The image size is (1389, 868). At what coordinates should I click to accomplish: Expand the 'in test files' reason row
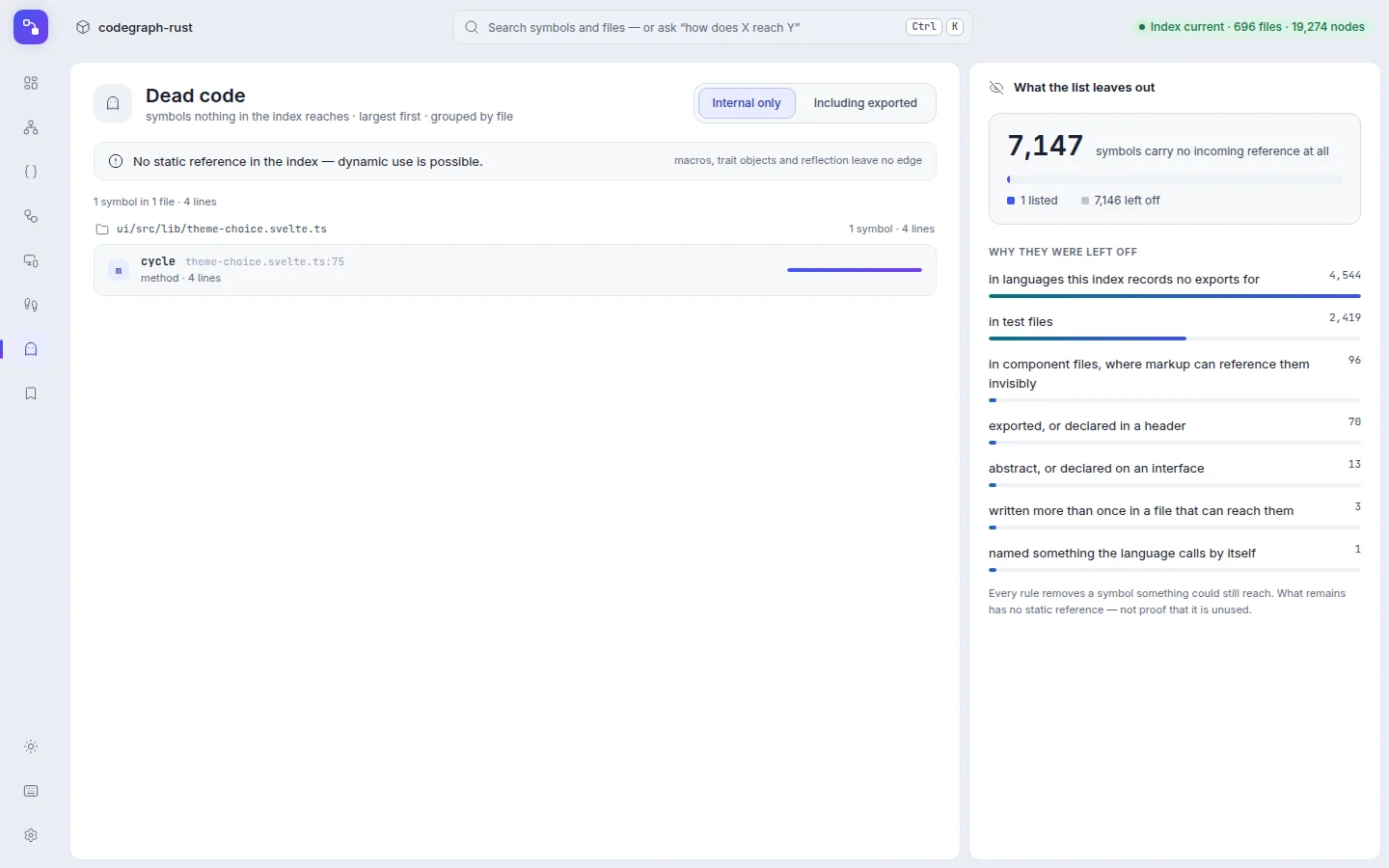1175,327
